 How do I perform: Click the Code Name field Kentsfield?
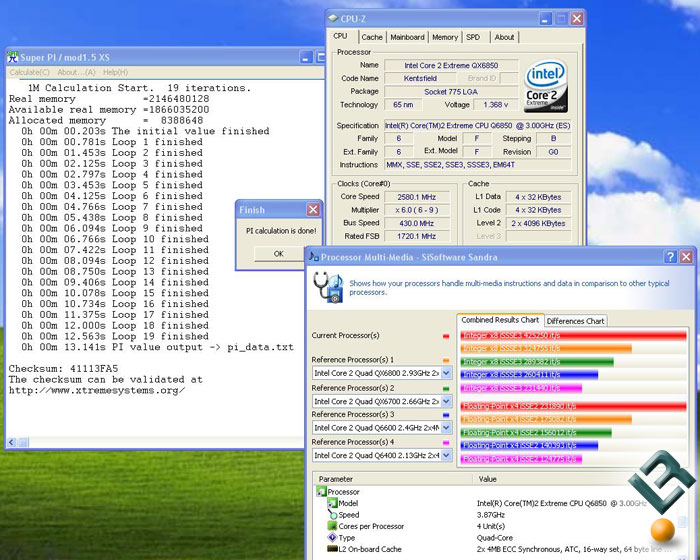point(420,78)
